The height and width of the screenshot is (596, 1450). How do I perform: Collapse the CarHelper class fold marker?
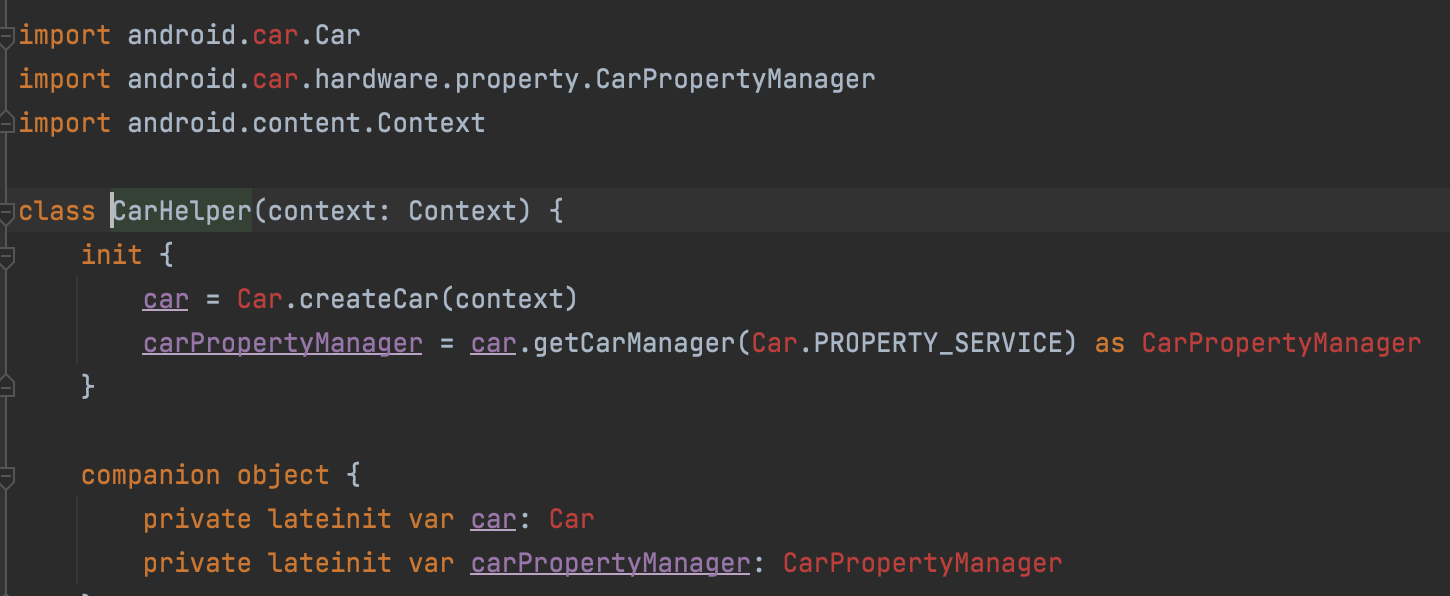tap(7, 212)
